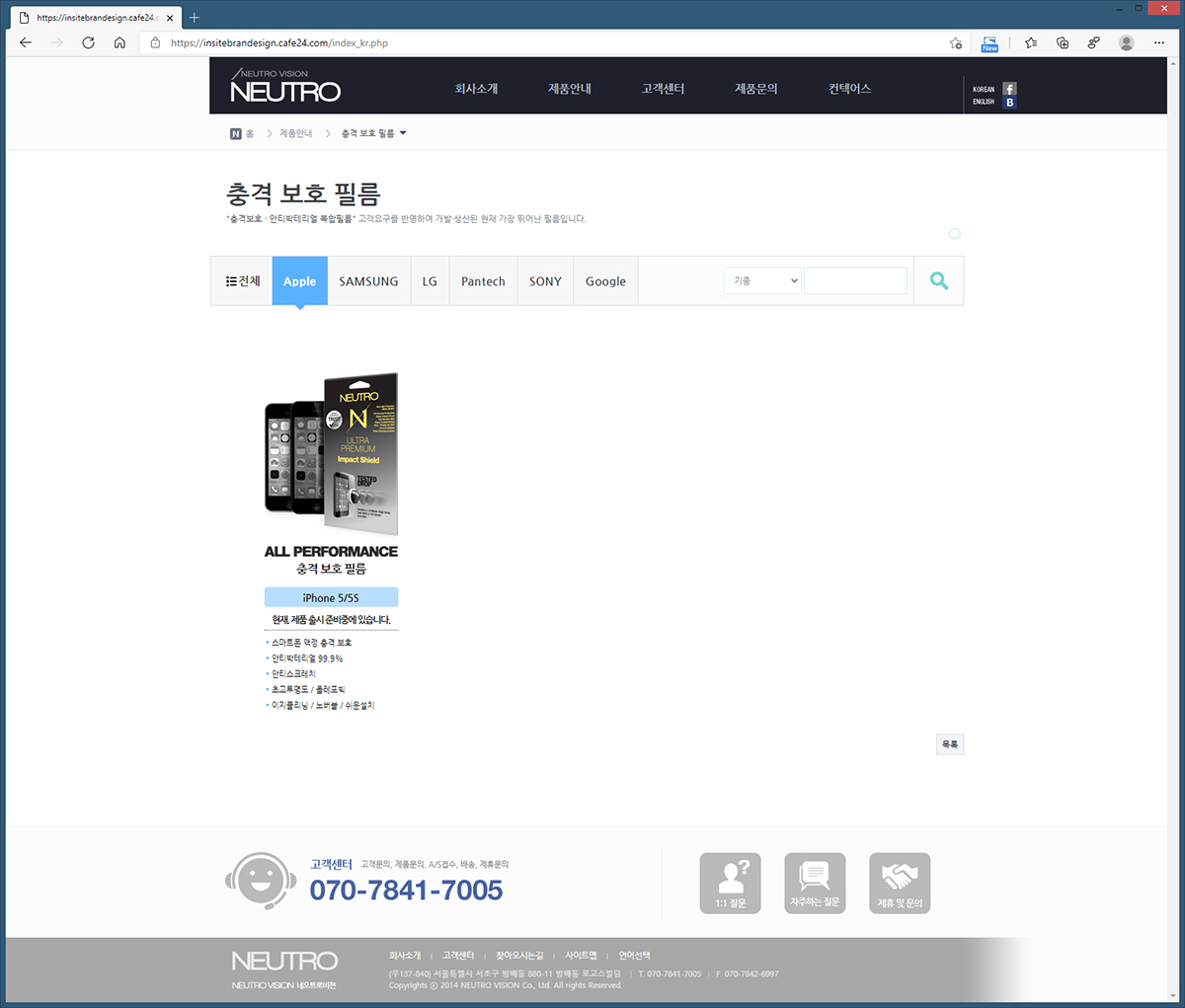Click the blog B icon in header
Viewport: 1185px width, 1008px height.
click(1009, 103)
